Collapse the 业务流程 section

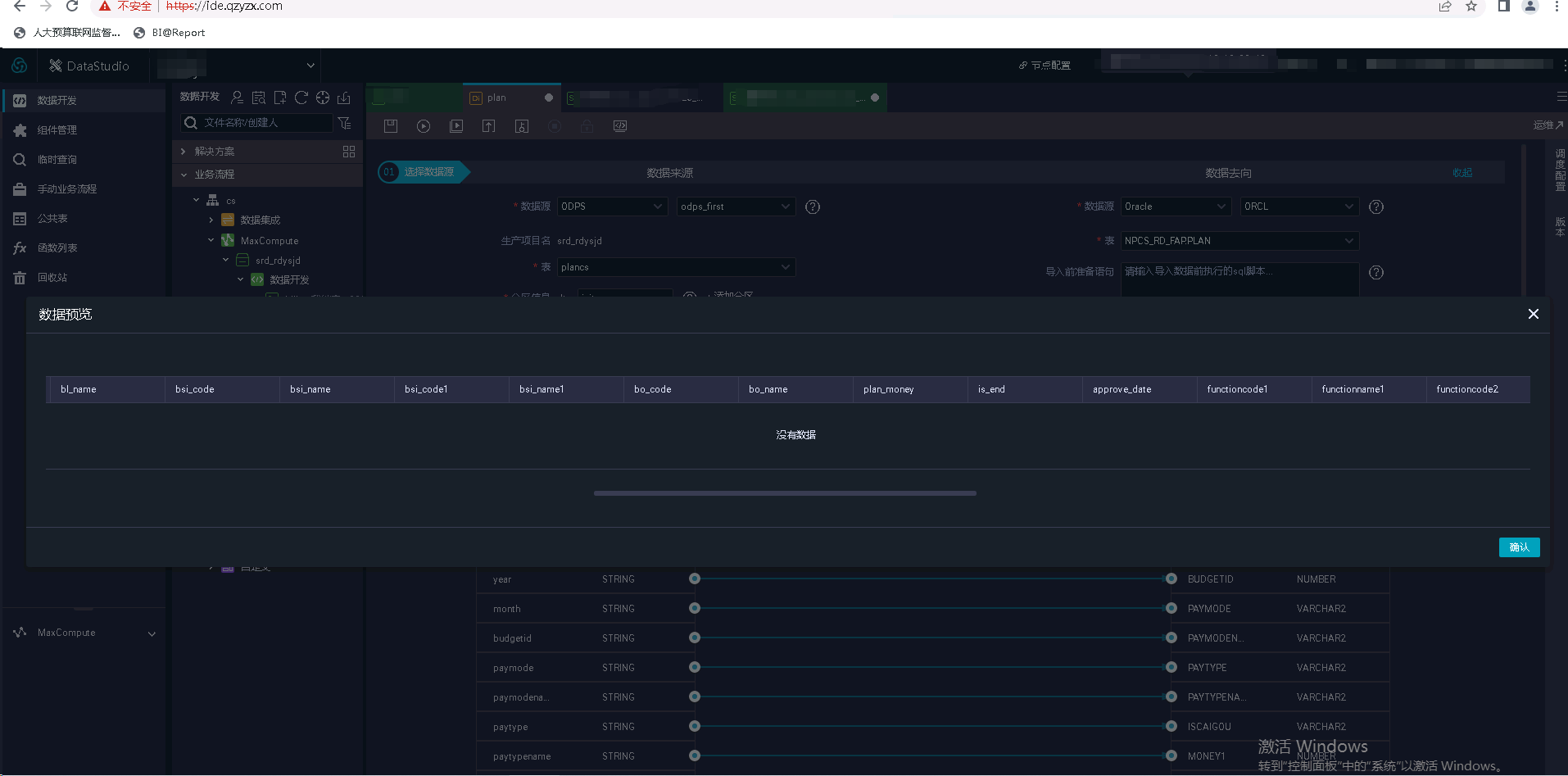(x=184, y=175)
